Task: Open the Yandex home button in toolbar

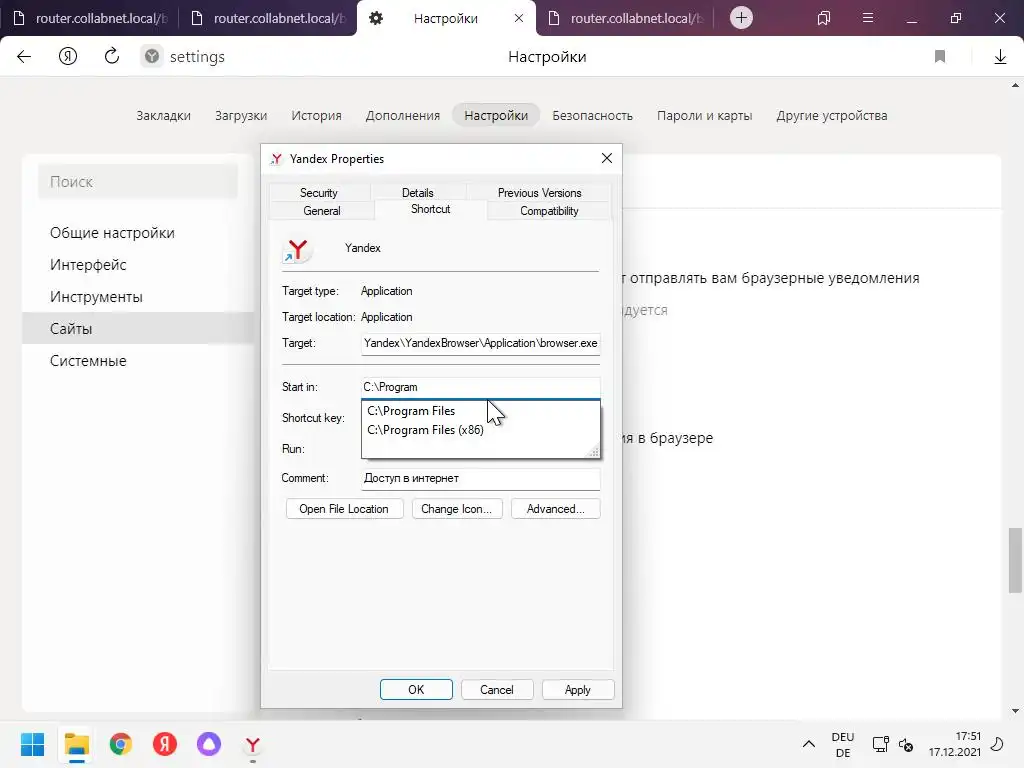Action: [68, 57]
